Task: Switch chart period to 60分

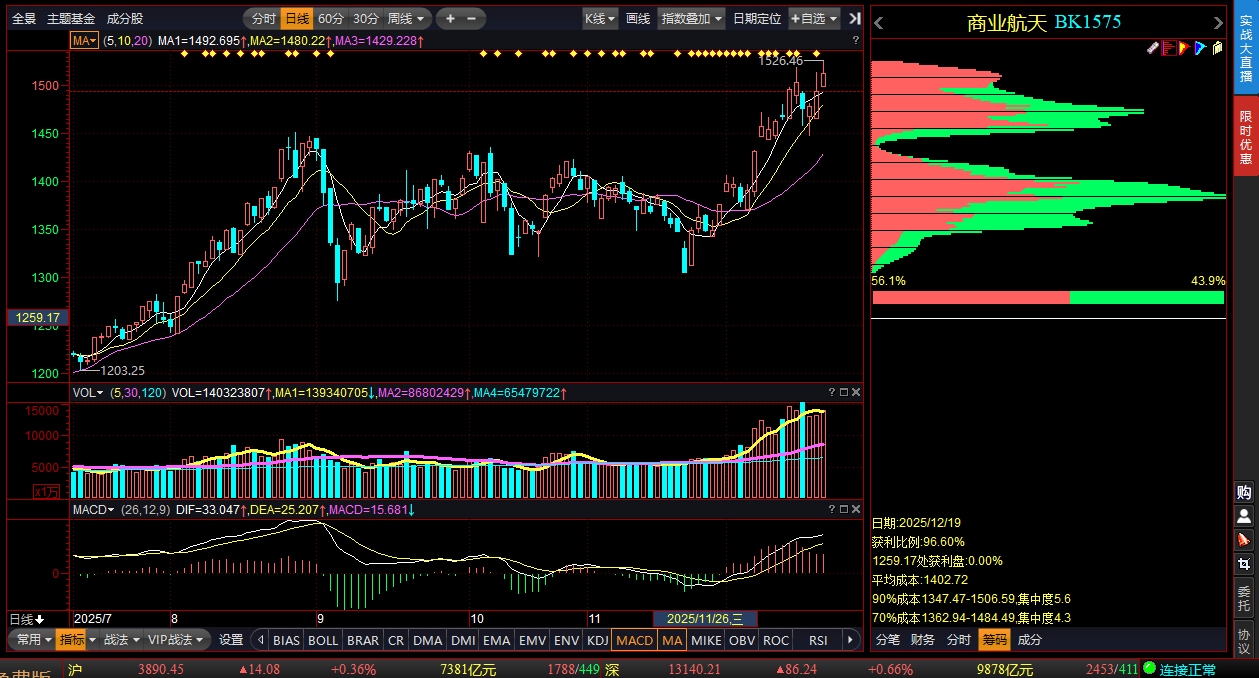Action: (330, 18)
